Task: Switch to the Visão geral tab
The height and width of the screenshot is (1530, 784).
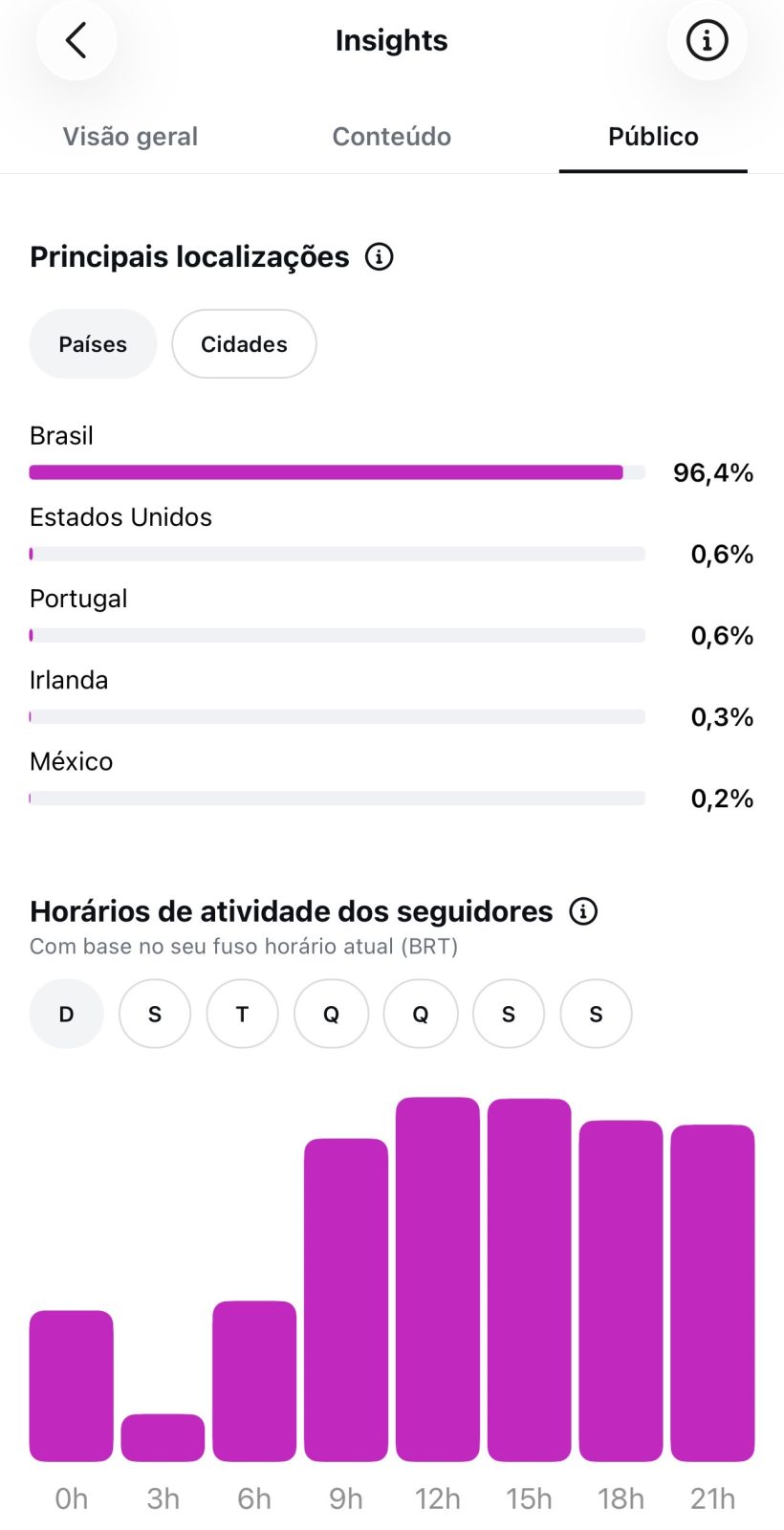Action: point(130,137)
